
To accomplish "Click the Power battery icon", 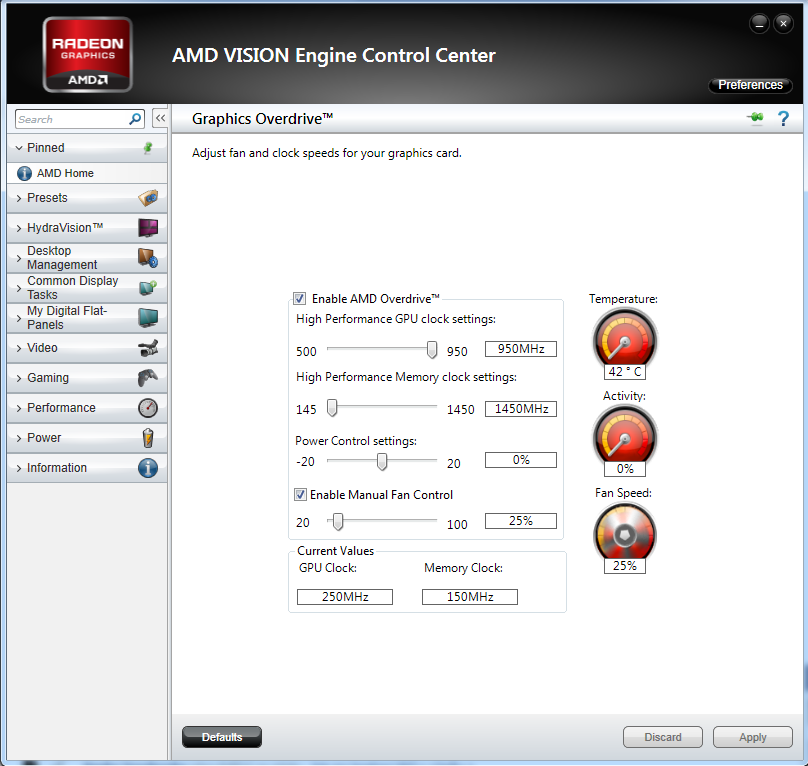I will (x=148, y=438).
